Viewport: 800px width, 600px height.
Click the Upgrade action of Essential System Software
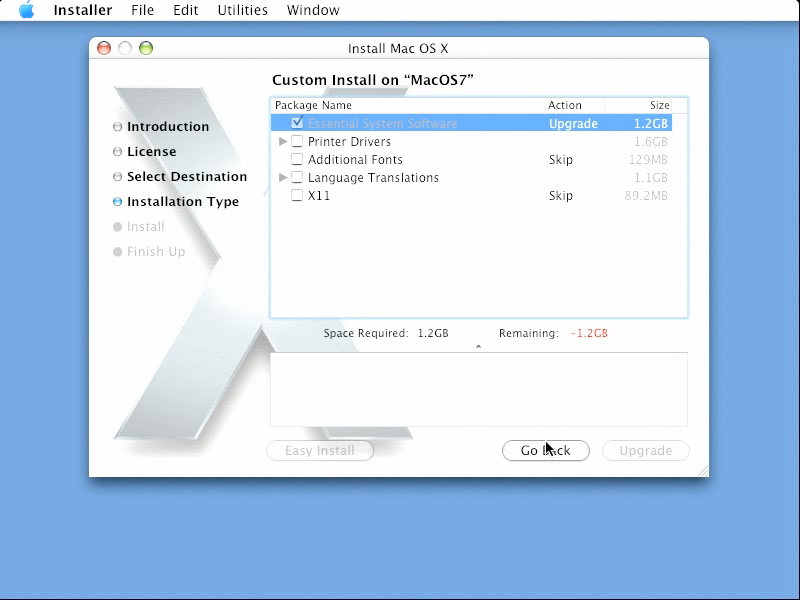pyautogui.click(x=573, y=124)
